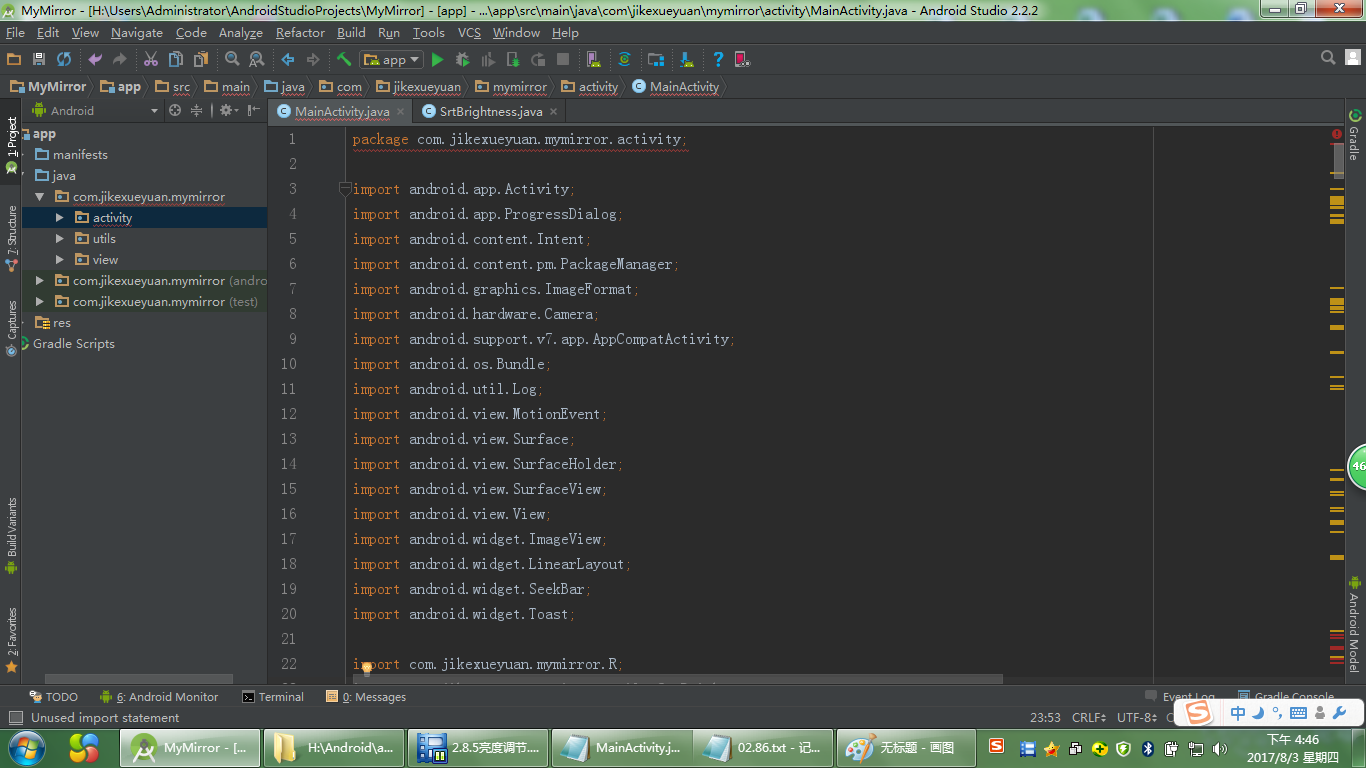Expand the view folder arrow

click(60, 260)
